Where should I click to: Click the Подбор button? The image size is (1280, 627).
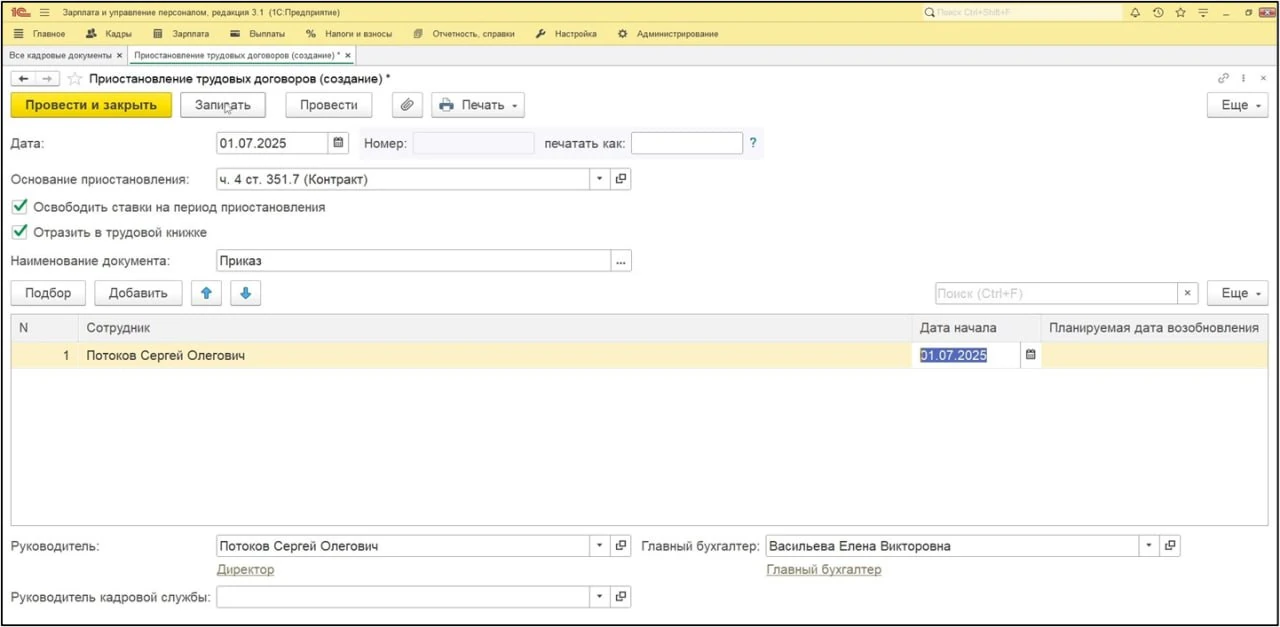[x=48, y=293]
